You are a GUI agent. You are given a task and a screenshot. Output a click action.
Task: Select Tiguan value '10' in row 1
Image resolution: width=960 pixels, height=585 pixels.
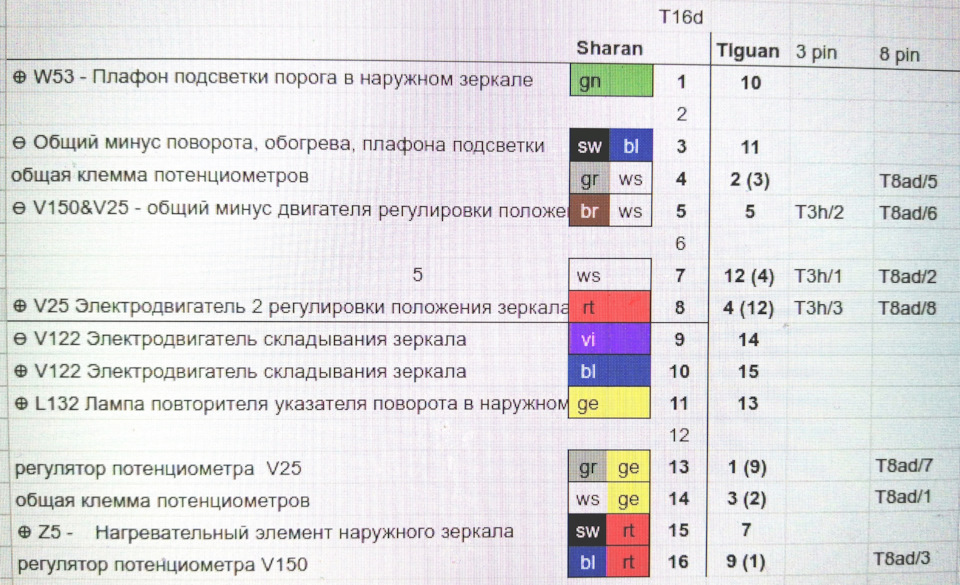[x=751, y=83]
